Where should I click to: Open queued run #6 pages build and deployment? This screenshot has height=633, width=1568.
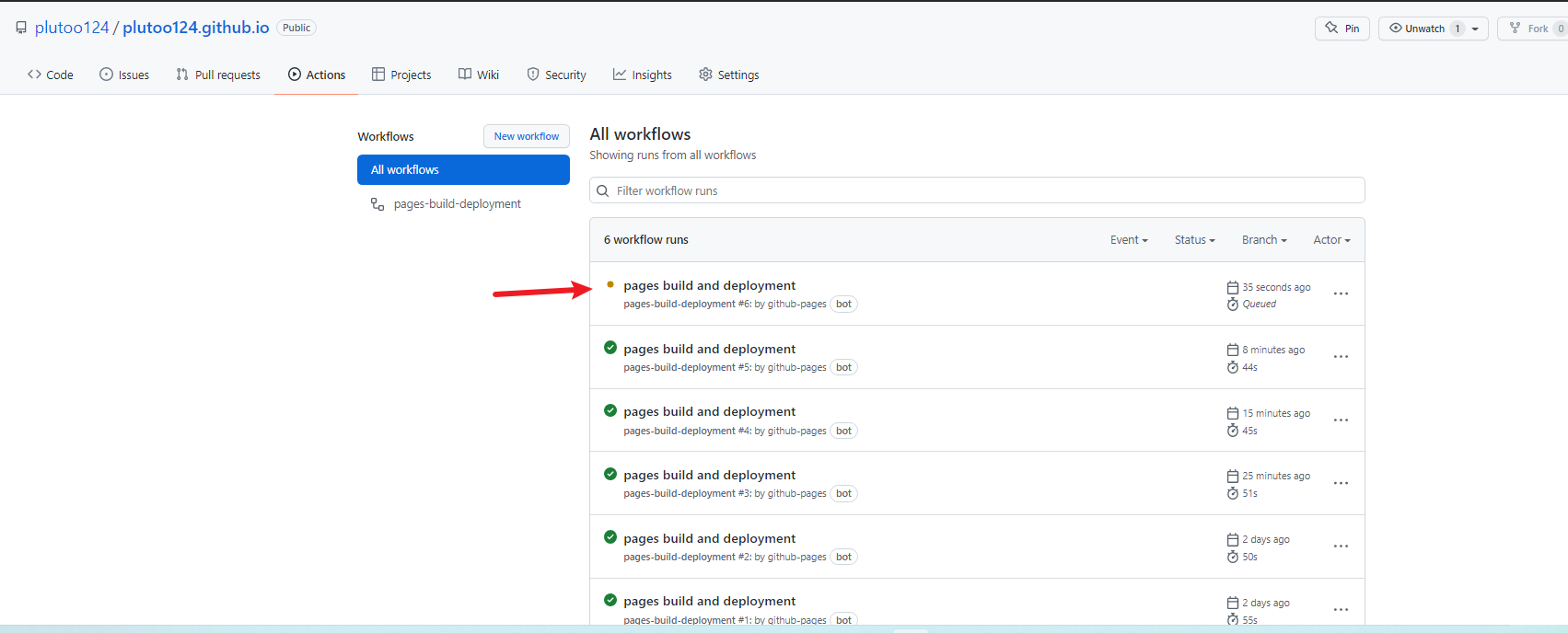(709, 285)
